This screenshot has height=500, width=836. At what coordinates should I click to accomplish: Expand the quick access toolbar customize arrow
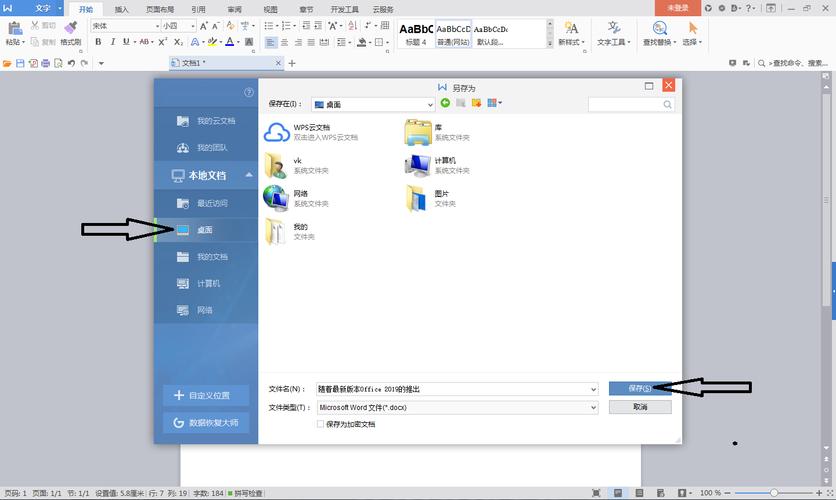tap(101, 63)
